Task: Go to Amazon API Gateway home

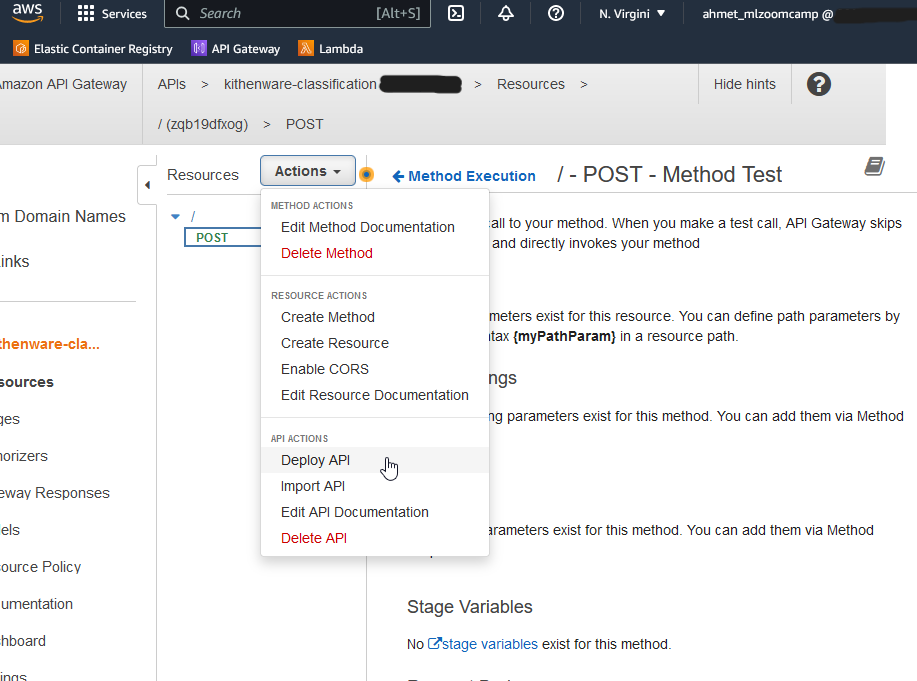Action: point(63,84)
